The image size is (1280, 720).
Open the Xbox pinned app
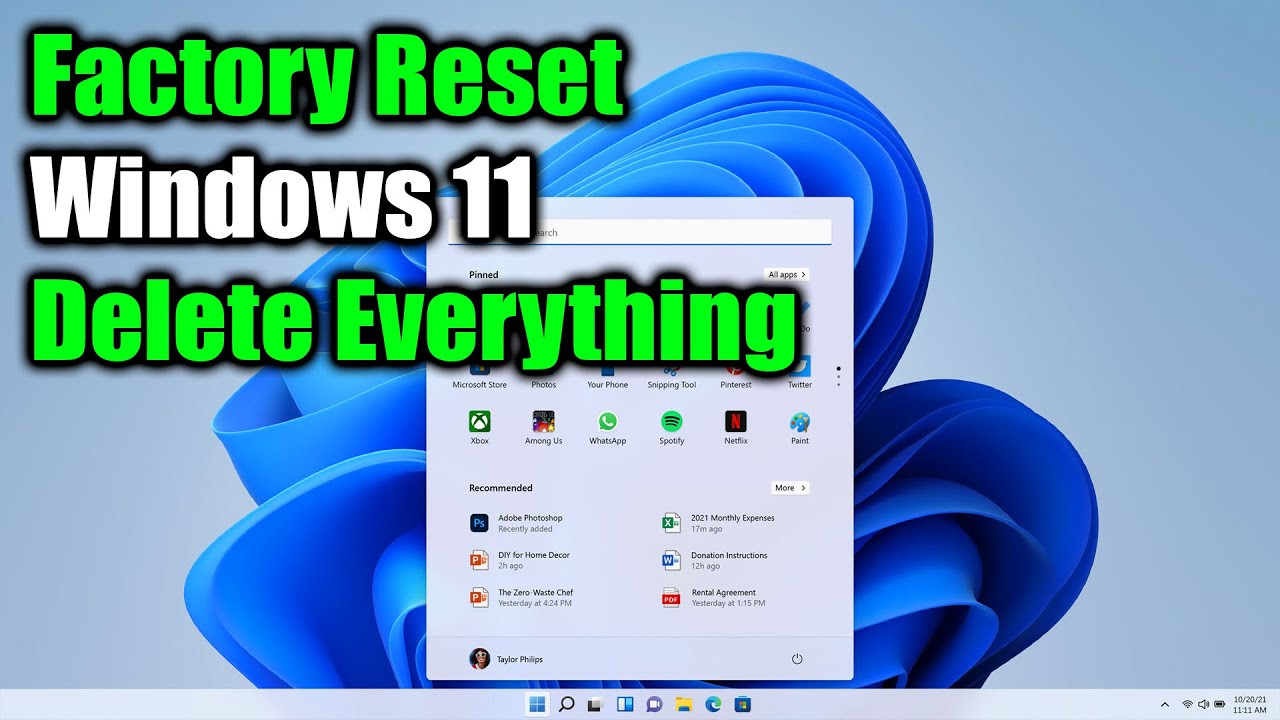480,427
